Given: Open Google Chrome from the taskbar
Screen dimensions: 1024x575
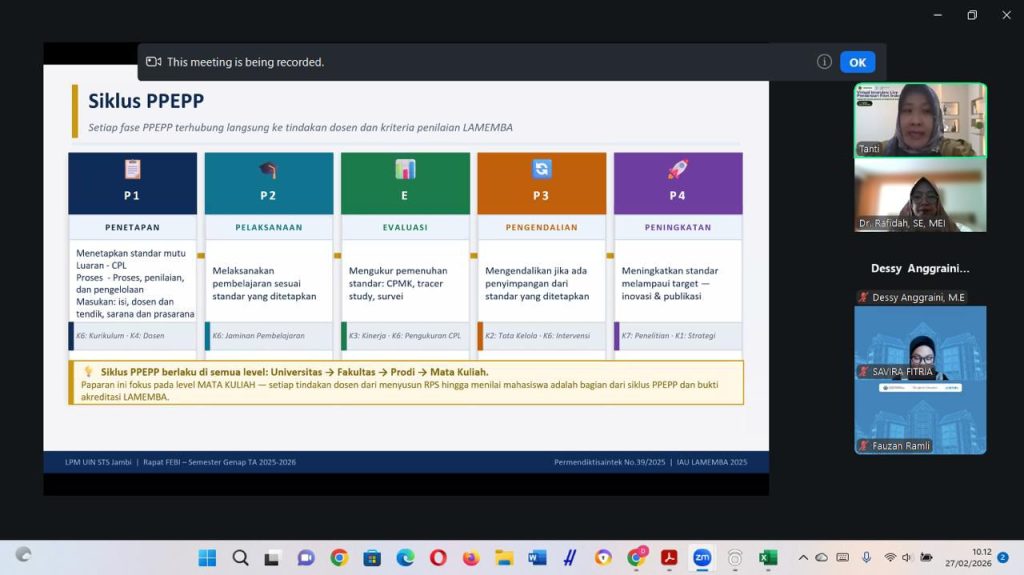Looking at the screenshot, I should 339,557.
